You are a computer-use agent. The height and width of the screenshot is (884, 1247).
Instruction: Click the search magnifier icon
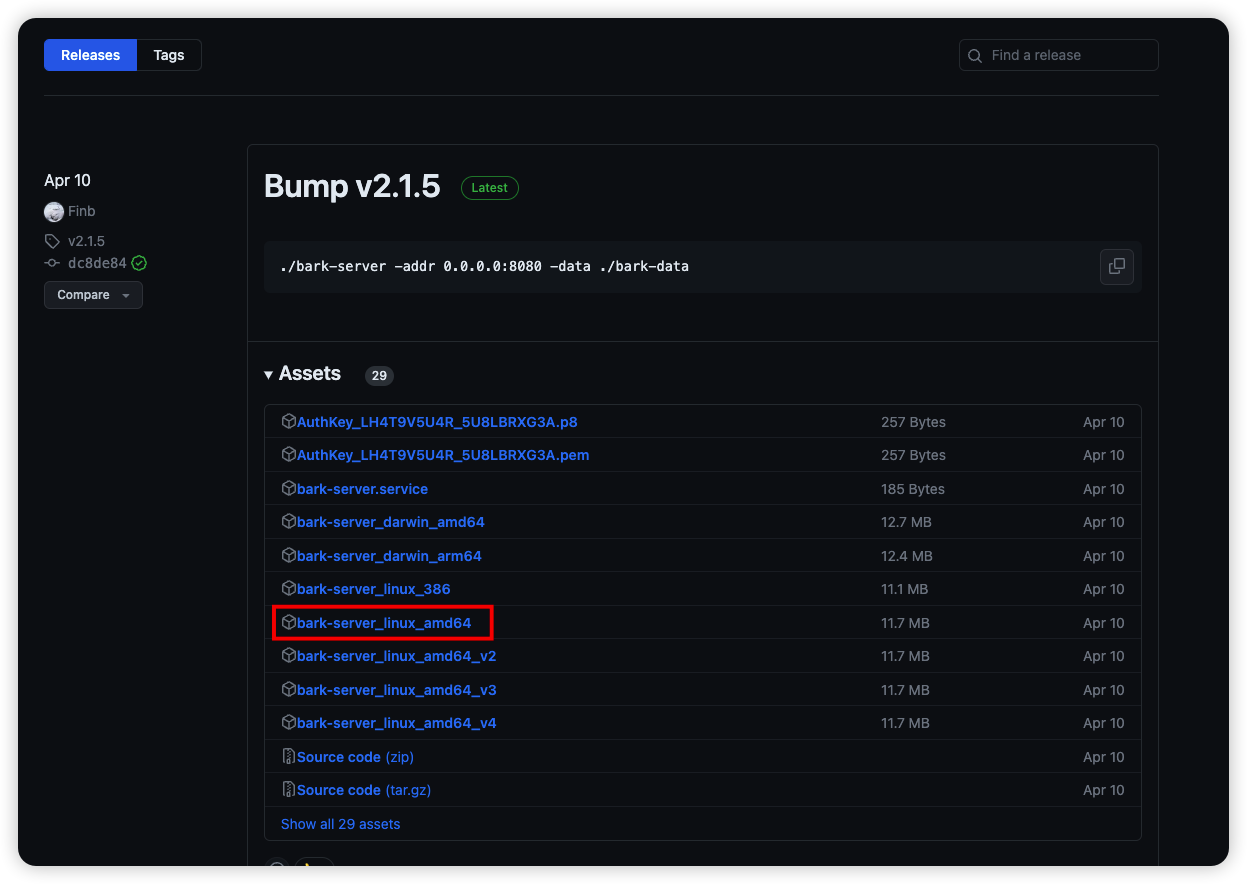[976, 56]
